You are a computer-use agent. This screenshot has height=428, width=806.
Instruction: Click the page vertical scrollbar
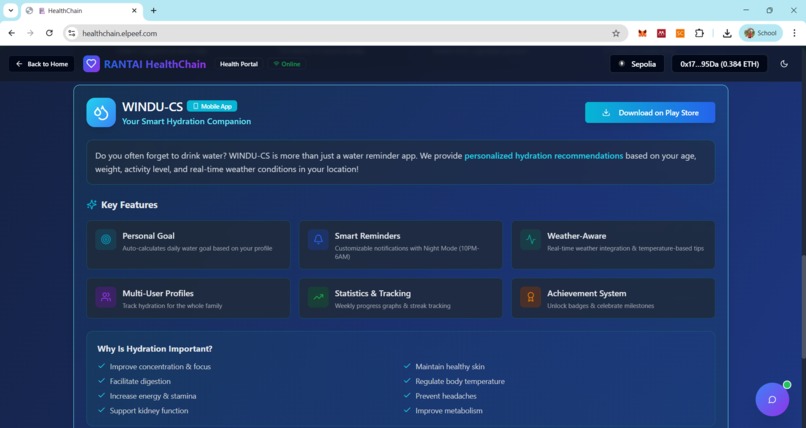tap(802, 306)
